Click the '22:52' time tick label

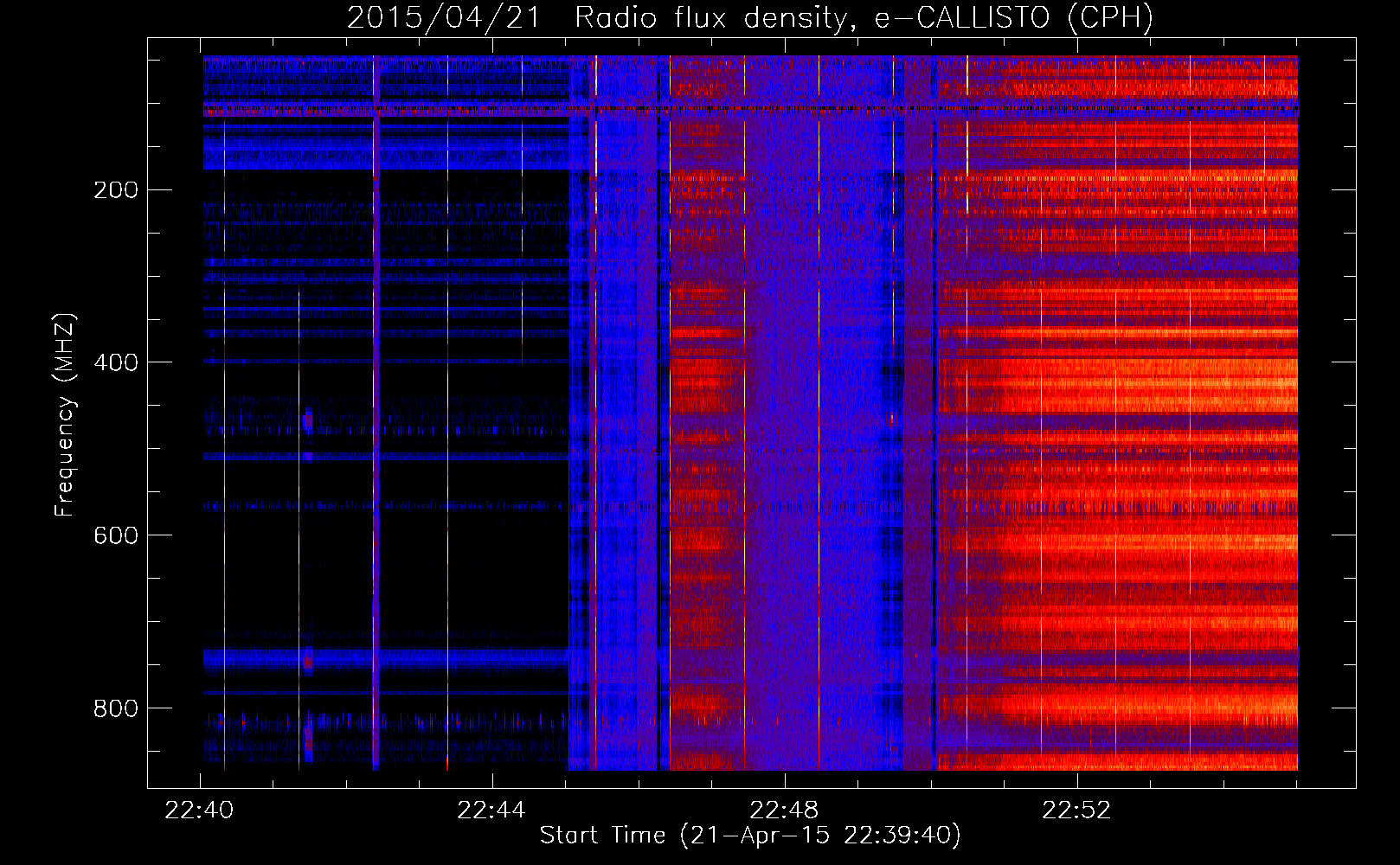(1076, 811)
